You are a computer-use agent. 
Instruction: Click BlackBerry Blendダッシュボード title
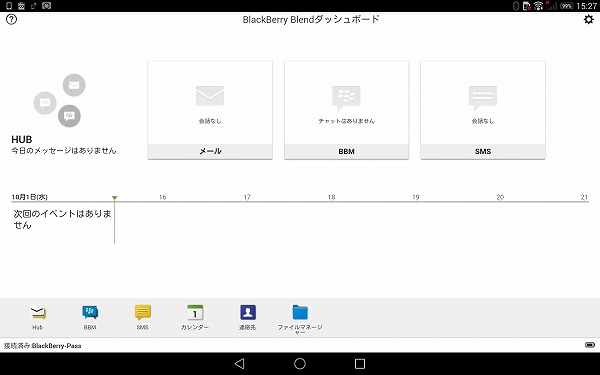point(311,20)
